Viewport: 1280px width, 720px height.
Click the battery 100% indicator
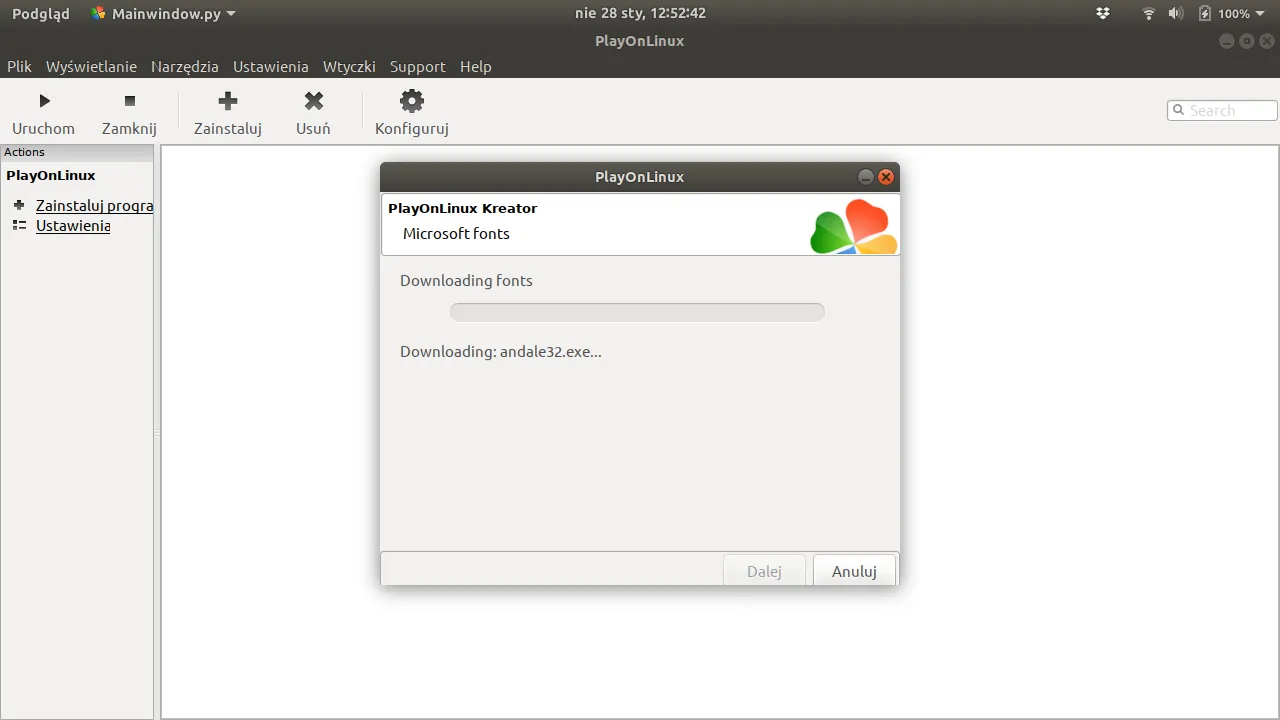(x=1224, y=14)
